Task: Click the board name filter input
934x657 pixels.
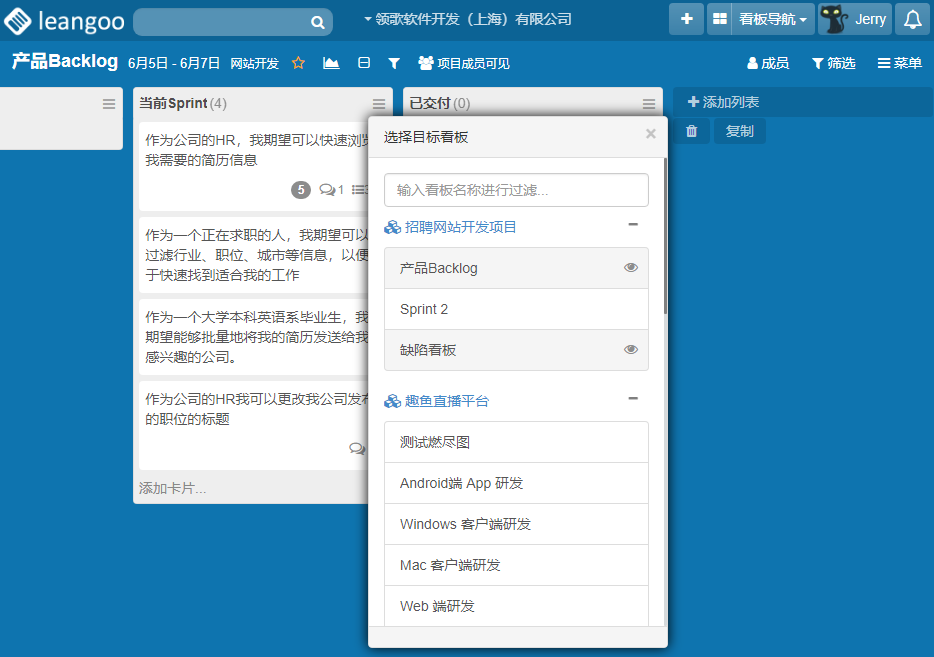Action: coord(516,190)
